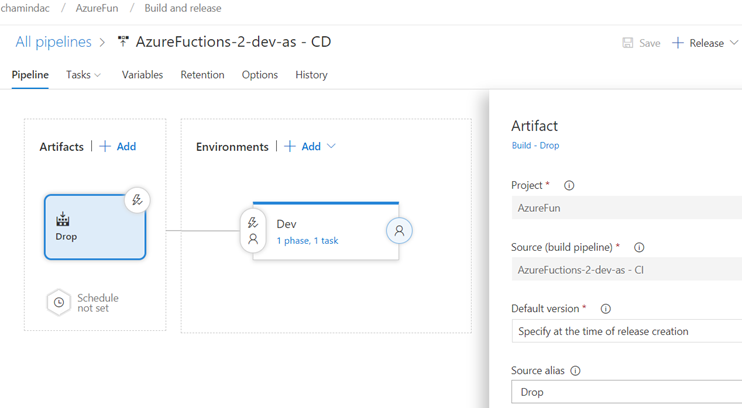Click the Default version info icon

[x=605, y=309]
